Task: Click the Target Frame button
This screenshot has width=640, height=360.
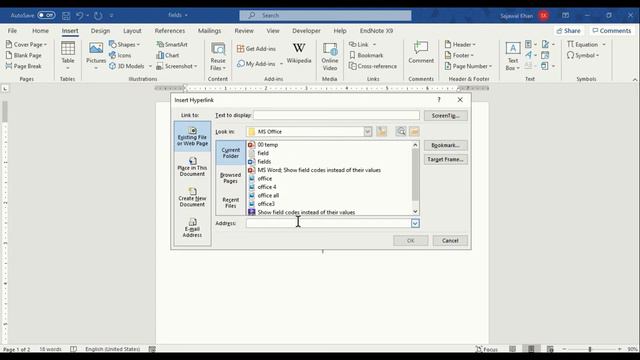Action: pyautogui.click(x=446, y=160)
